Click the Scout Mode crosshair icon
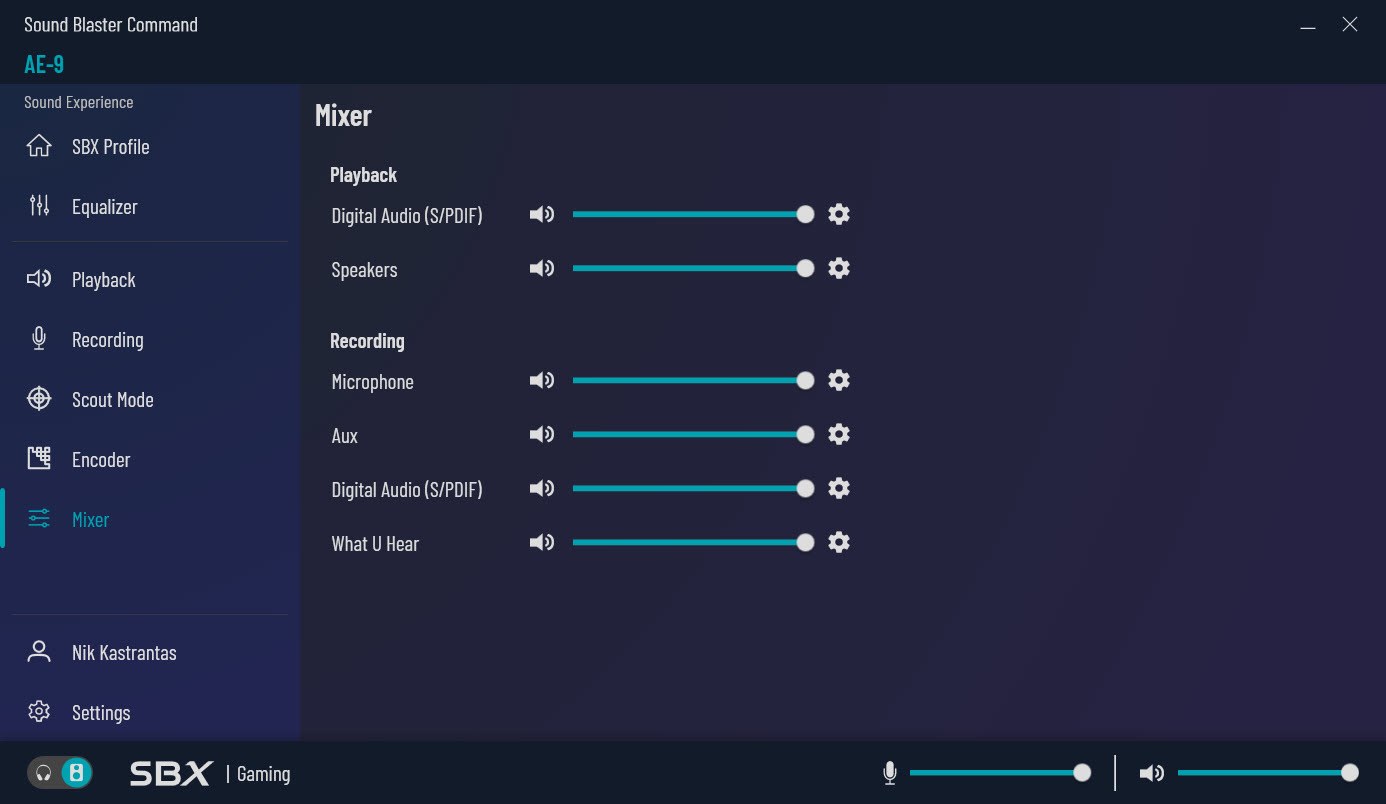Screen dimensions: 1386x804 point(39,399)
